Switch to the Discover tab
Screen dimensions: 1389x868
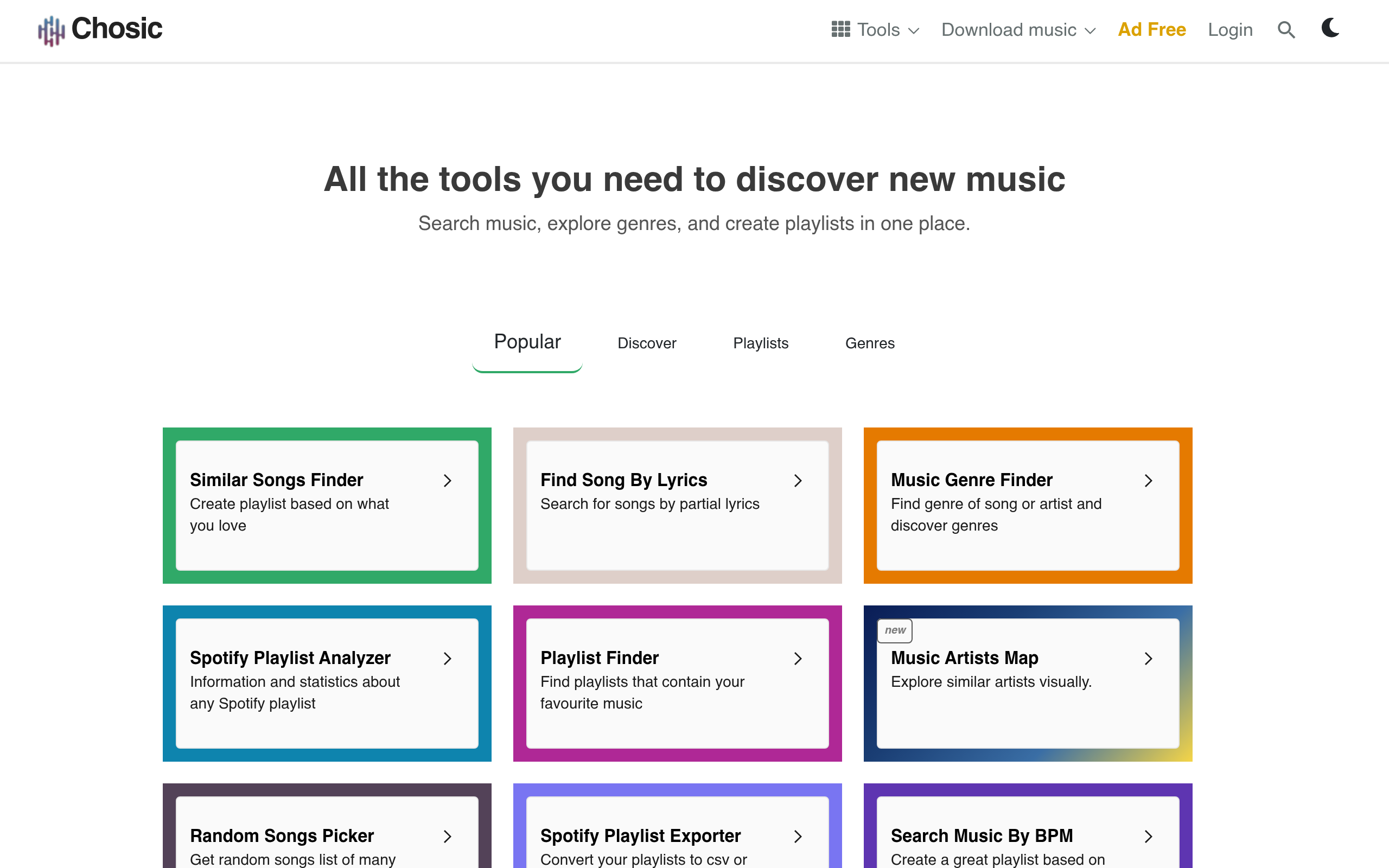(x=647, y=343)
